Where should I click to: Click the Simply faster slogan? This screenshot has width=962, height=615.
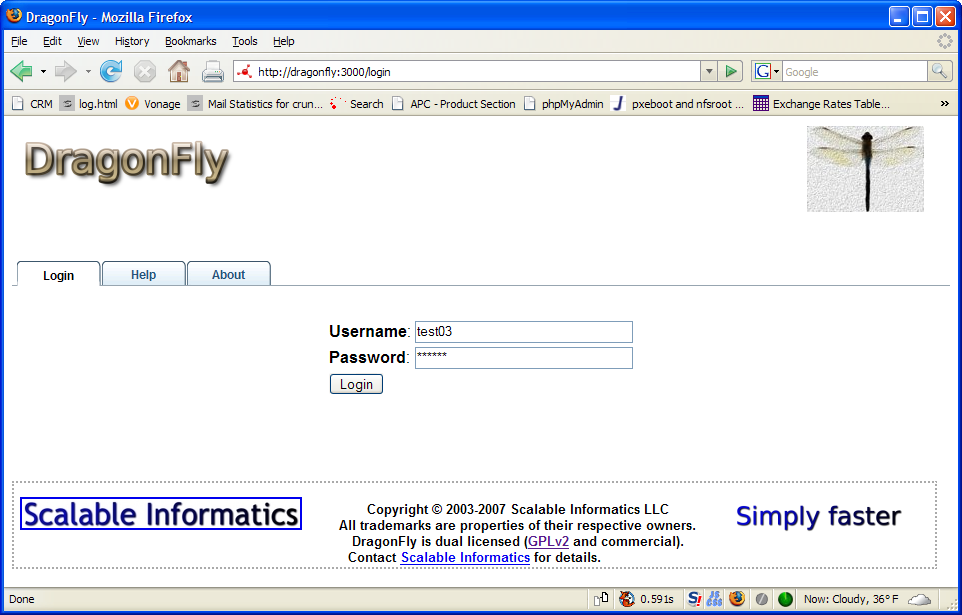pos(818,516)
